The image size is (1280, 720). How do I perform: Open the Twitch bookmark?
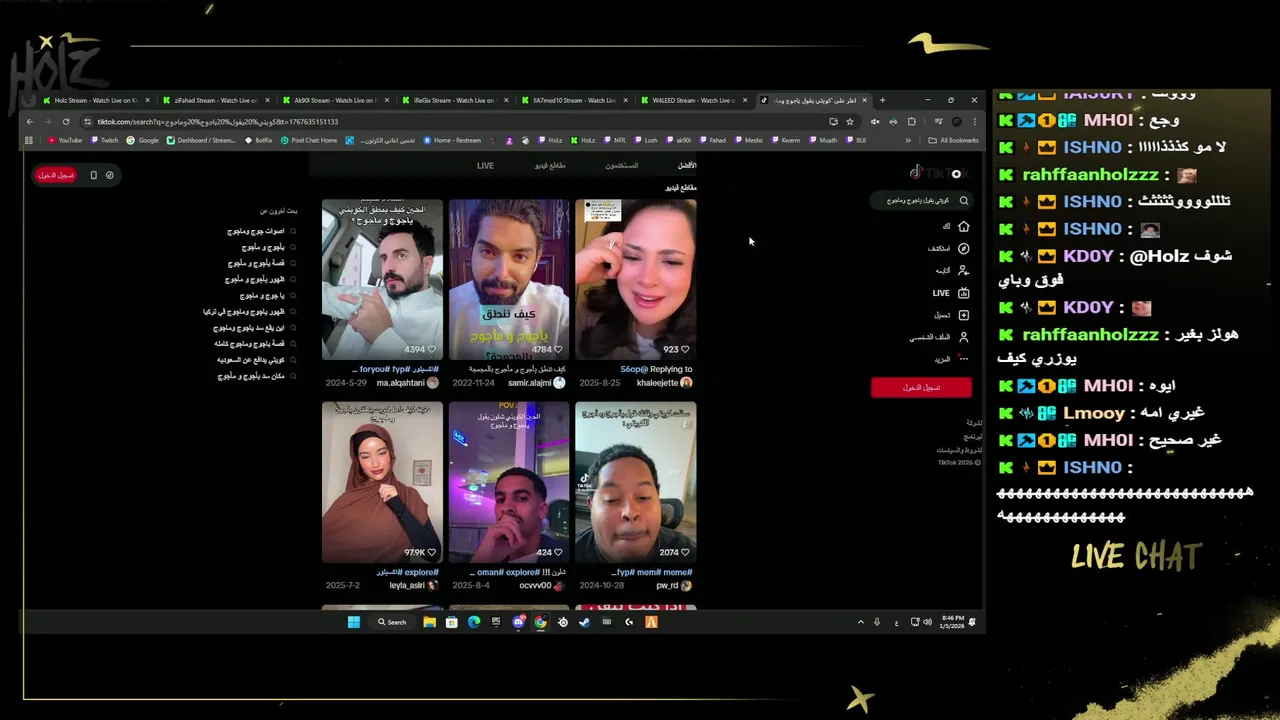(105, 140)
